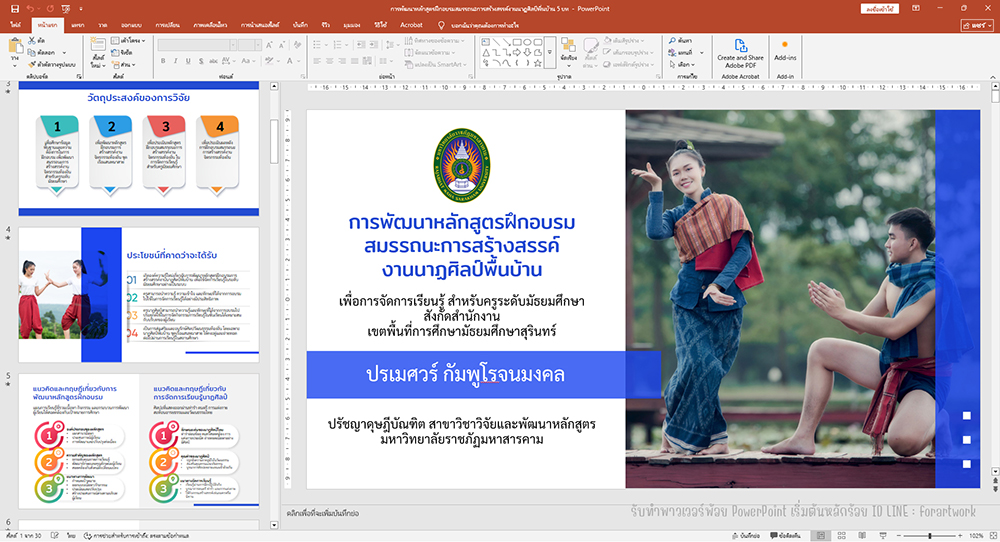Click the zoom slider in status bar
Viewport: 1000px width, 542px height.
click(x=930, y=536)
